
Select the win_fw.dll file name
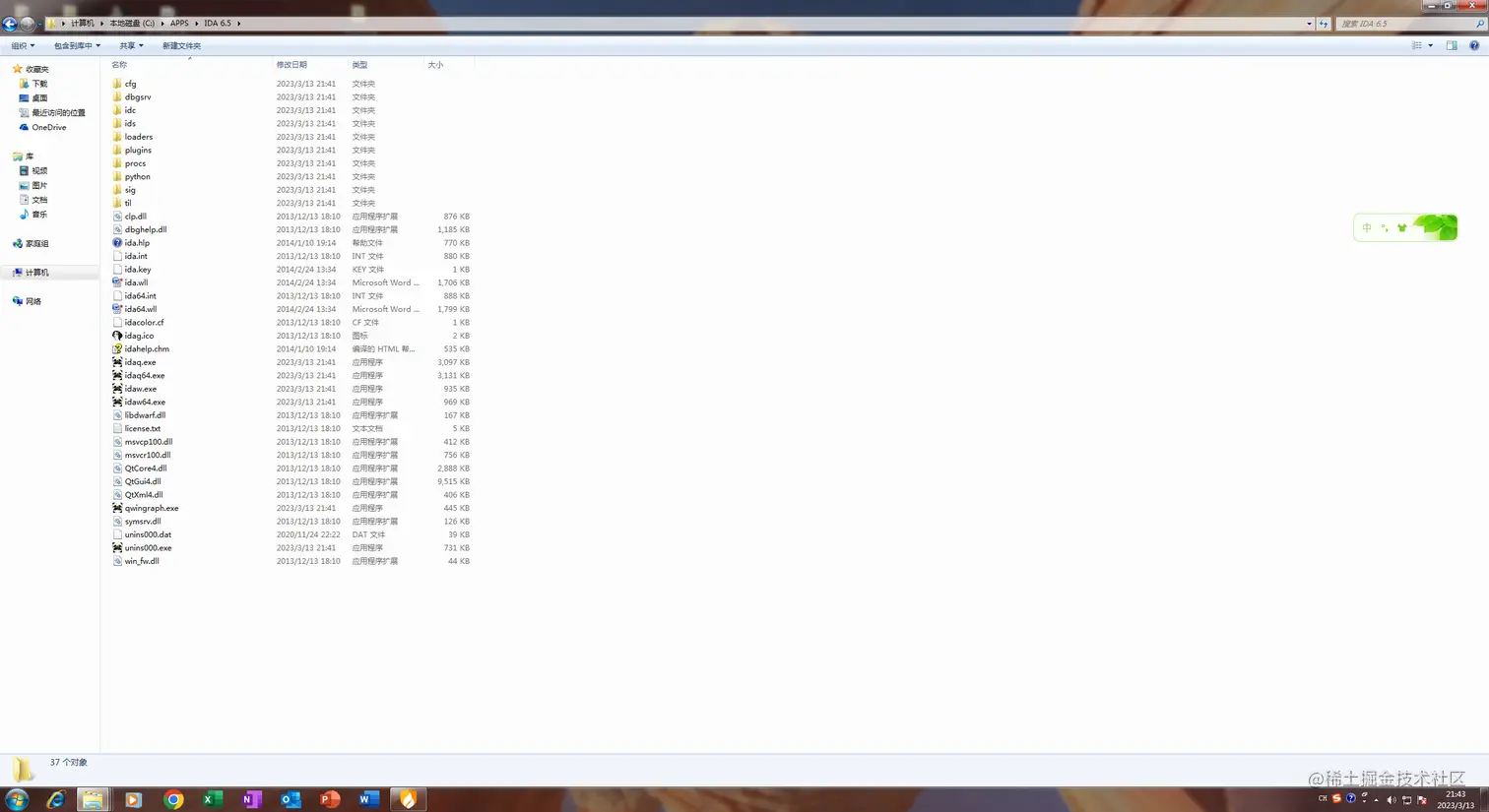pyautogui.click(x=142, y=562)
